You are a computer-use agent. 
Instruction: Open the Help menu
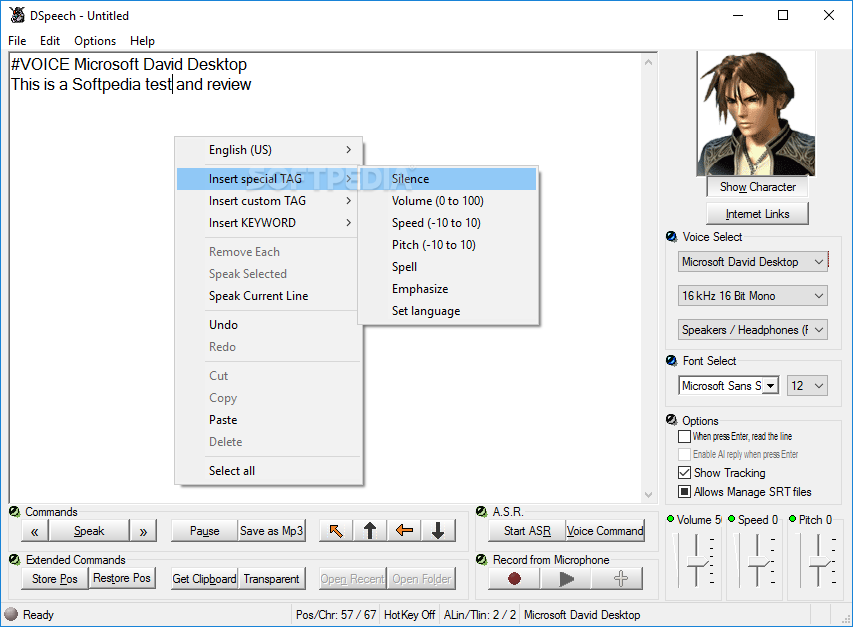coord(142,41)
